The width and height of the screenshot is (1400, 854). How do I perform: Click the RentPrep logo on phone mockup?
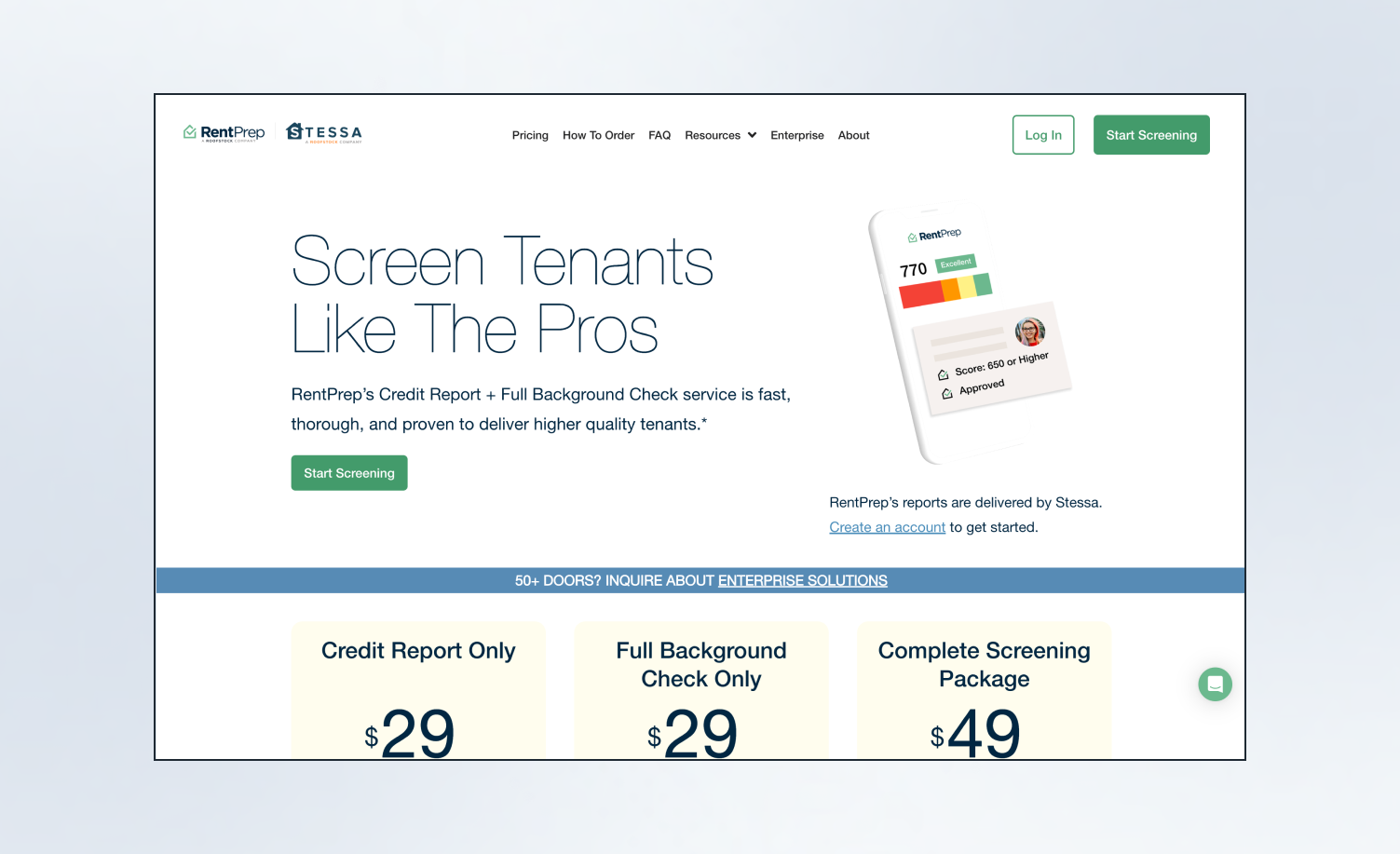pyautogui.click(x=934, y=235)
